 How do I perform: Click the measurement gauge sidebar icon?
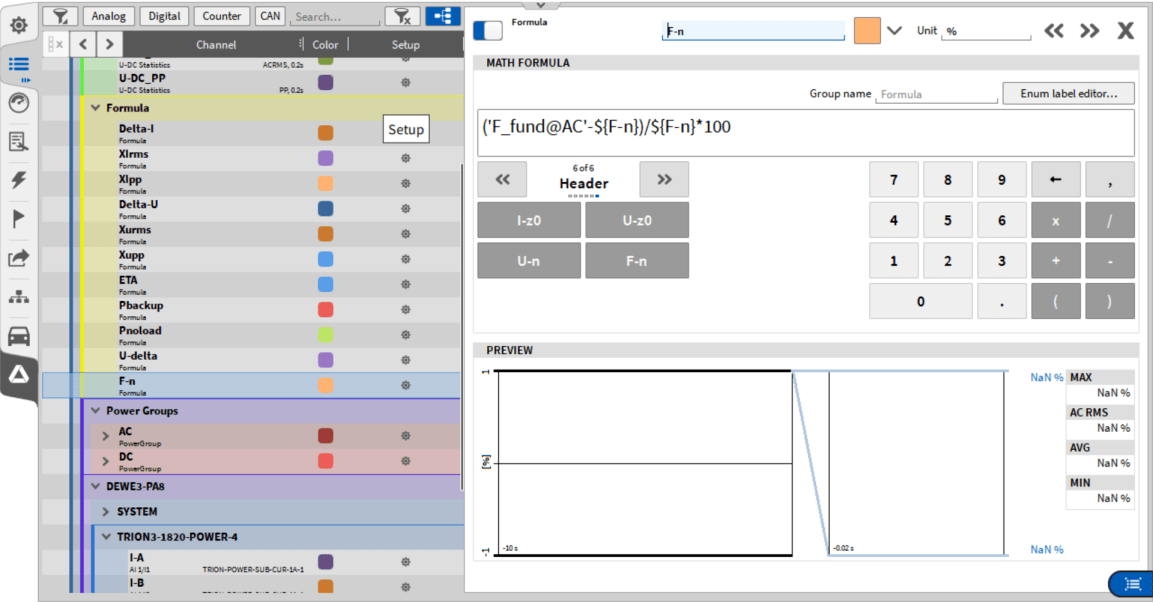[19, 103]
